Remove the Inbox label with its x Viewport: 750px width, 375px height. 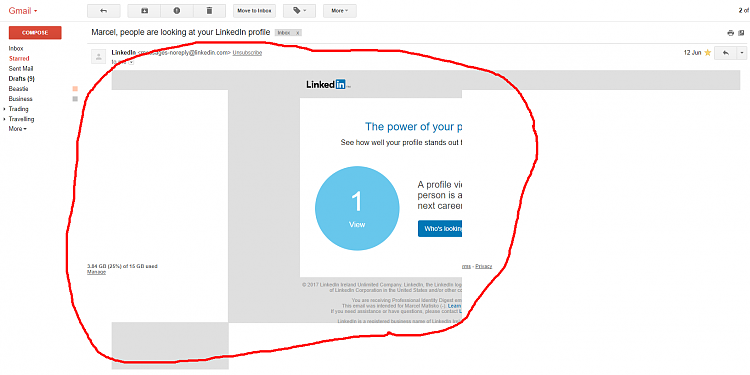[297, 33]
